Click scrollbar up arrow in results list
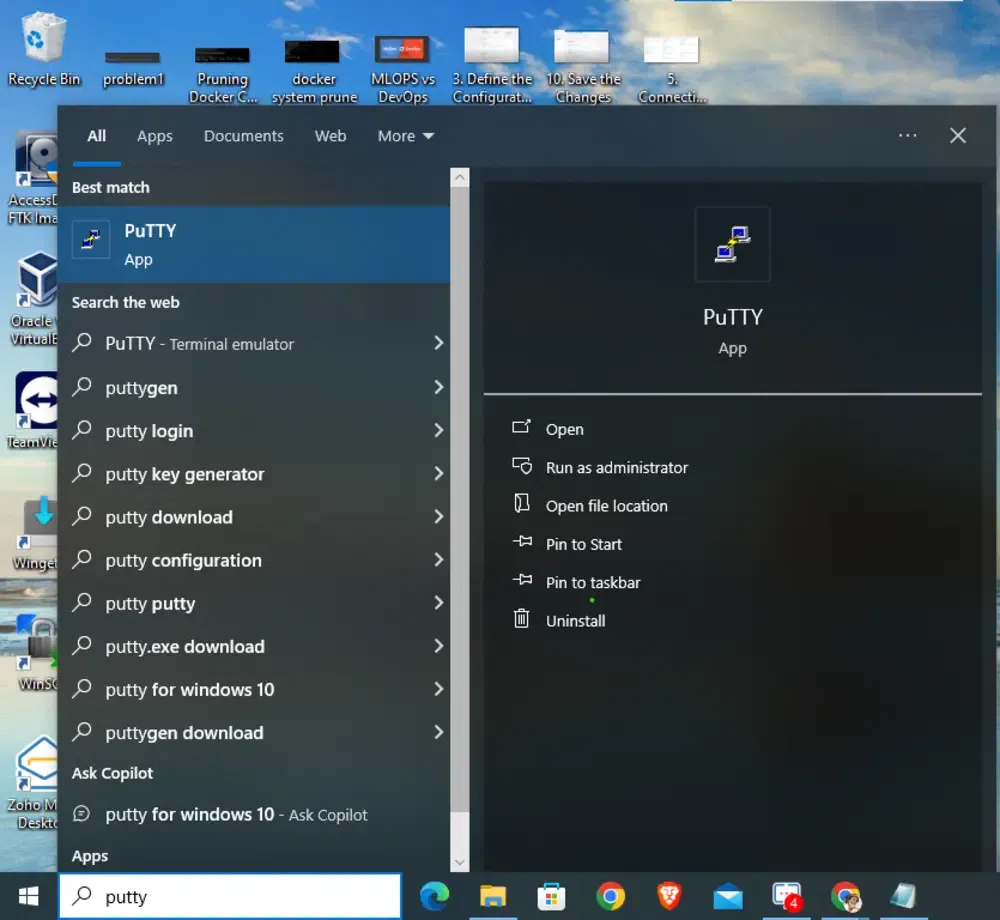Viewport: 1000px width, 920px height. click(x=459, y=178)
